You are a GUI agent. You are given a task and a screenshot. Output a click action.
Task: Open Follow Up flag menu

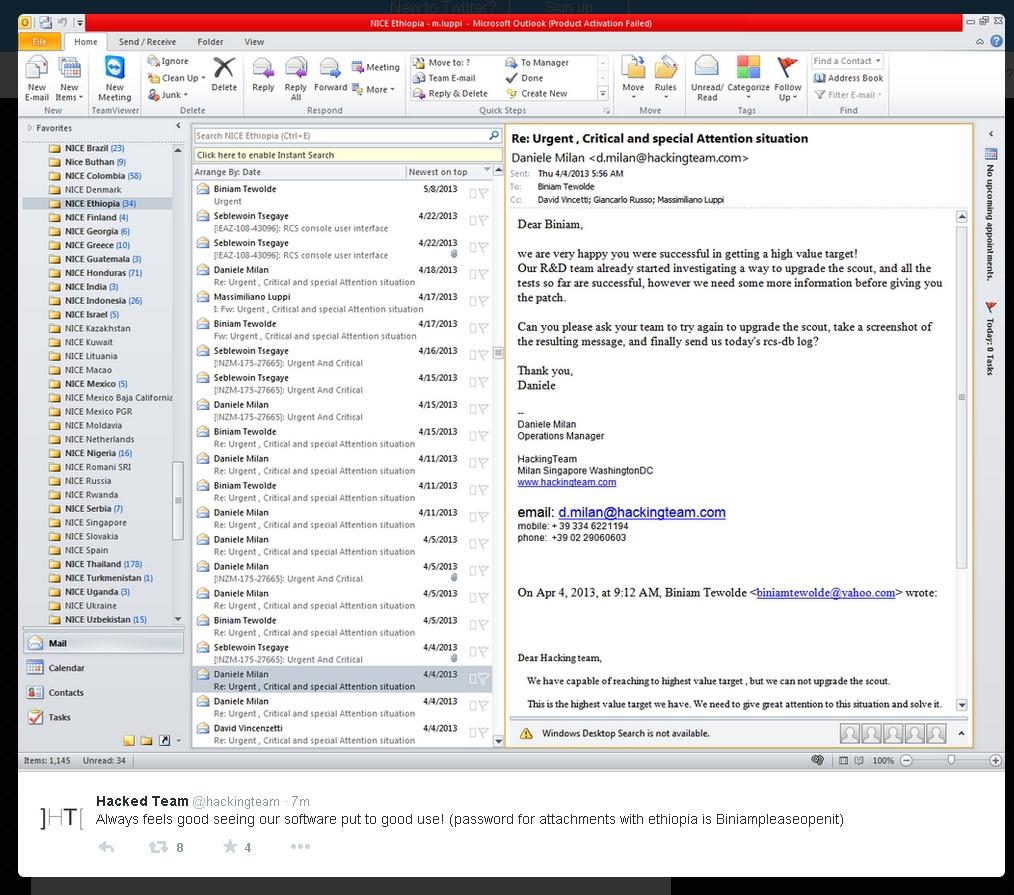point(788,78)
